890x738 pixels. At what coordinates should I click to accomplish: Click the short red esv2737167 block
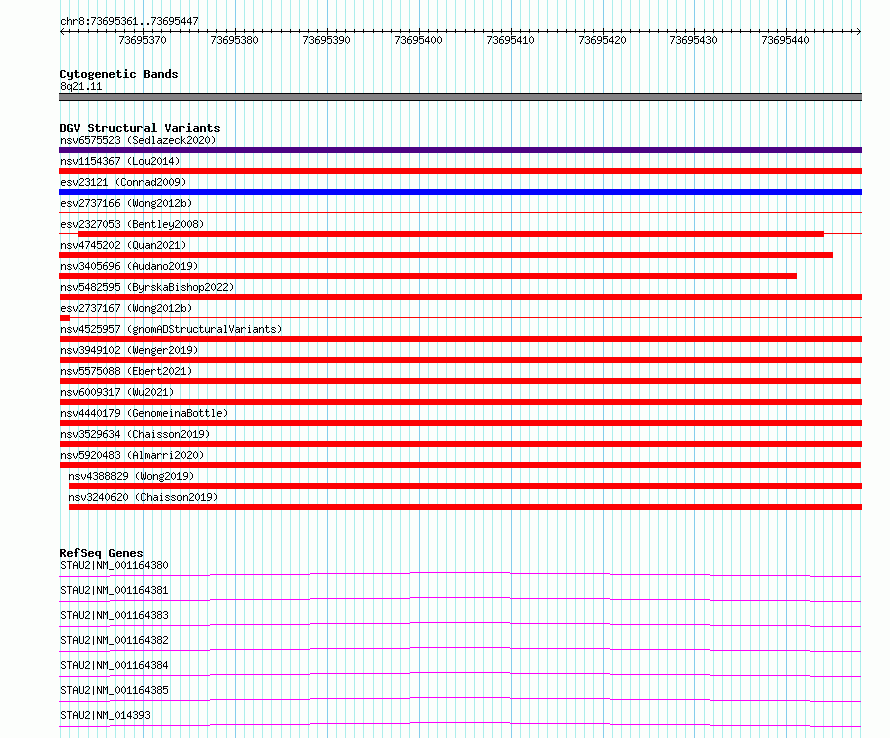tap(65, 318)
